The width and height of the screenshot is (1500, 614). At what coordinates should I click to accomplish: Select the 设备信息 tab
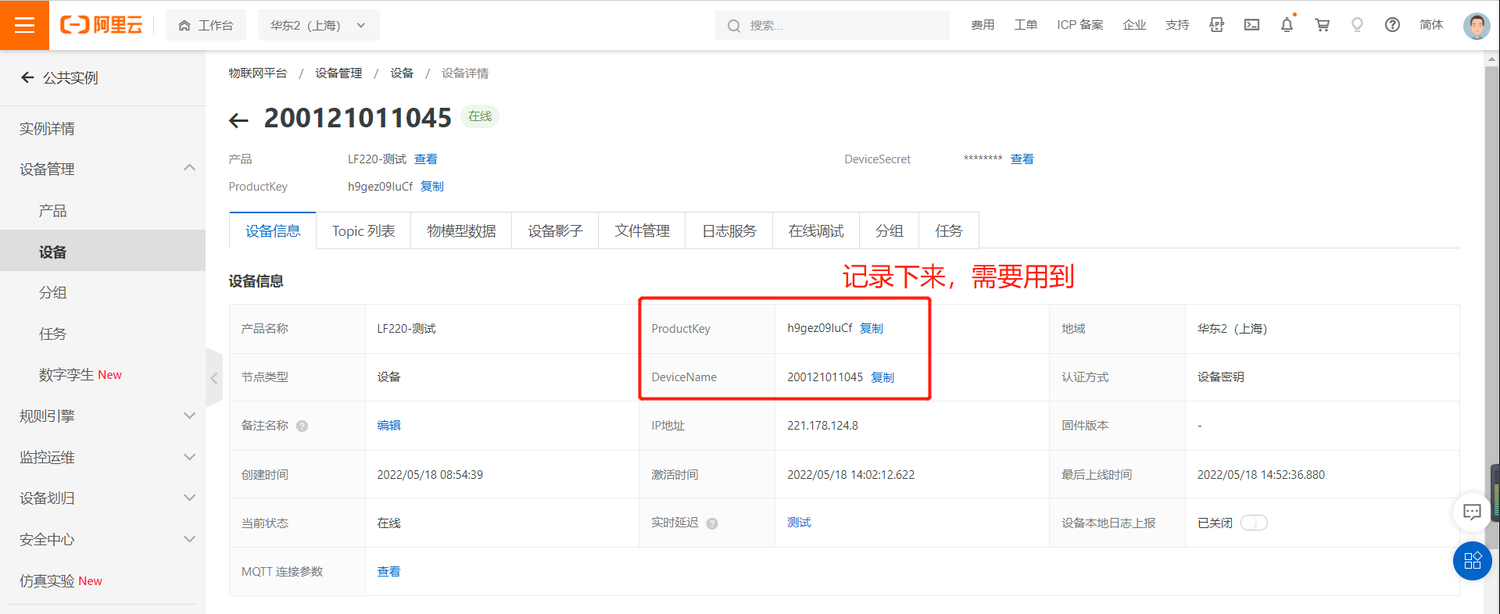[x=273, y=231]
